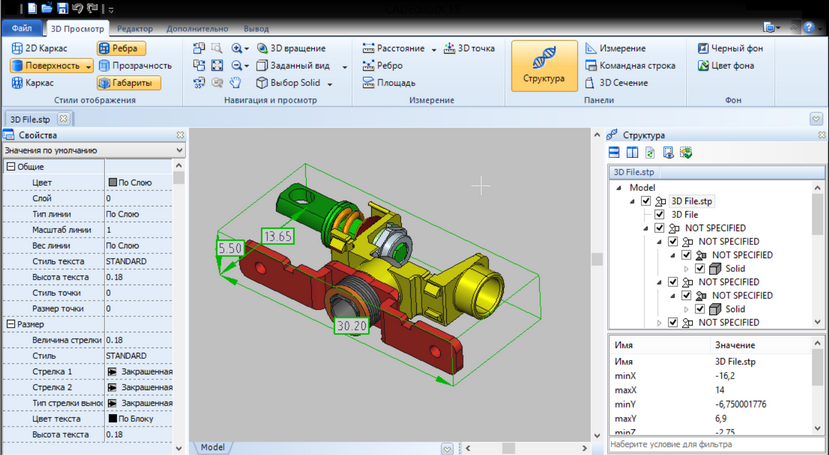Image resolution: width=830 pixels, height=455 pixels.
Task: Collapse the Общие properties section
Action: 11,167
